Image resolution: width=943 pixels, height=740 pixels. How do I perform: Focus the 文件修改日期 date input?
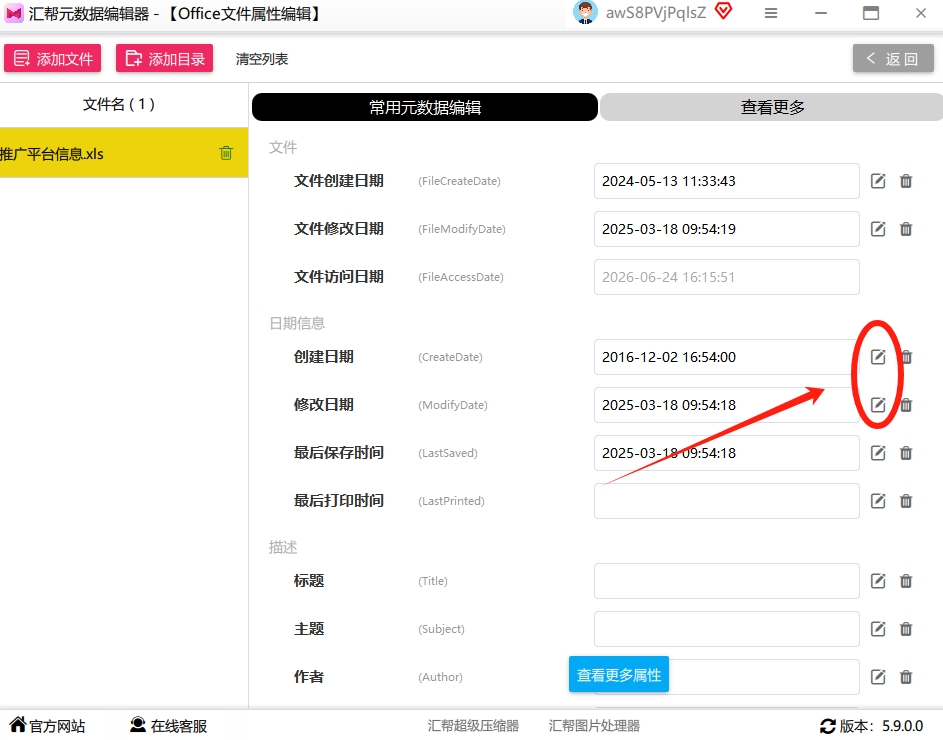coord(726,229)
